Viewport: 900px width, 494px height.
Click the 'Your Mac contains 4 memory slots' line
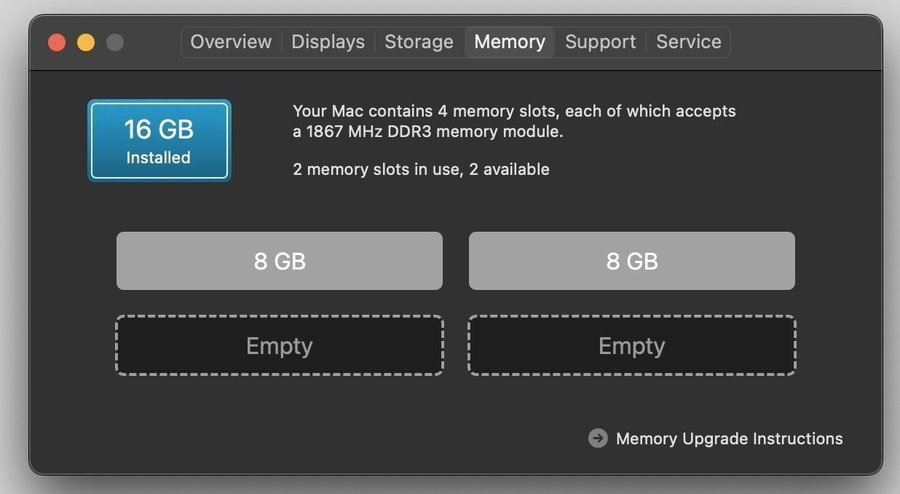(x=514, y=111)
